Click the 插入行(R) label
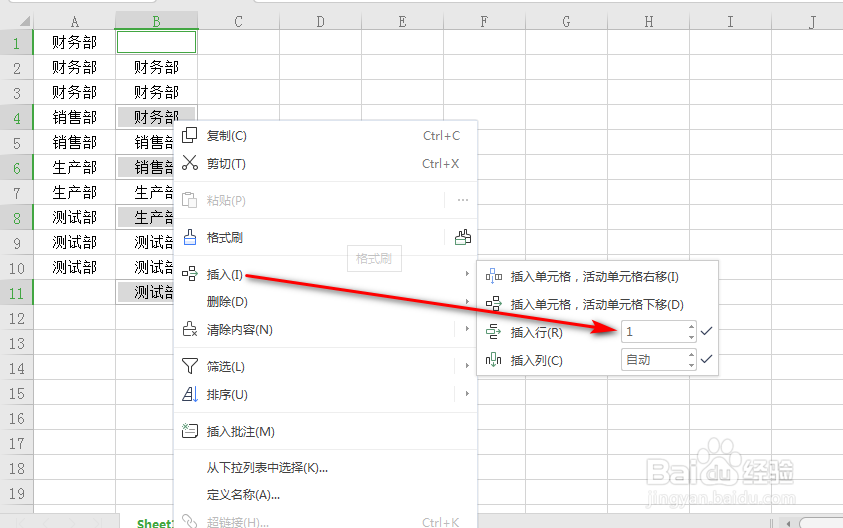Screen dimensions: 843x528 (x=536, y=332)
